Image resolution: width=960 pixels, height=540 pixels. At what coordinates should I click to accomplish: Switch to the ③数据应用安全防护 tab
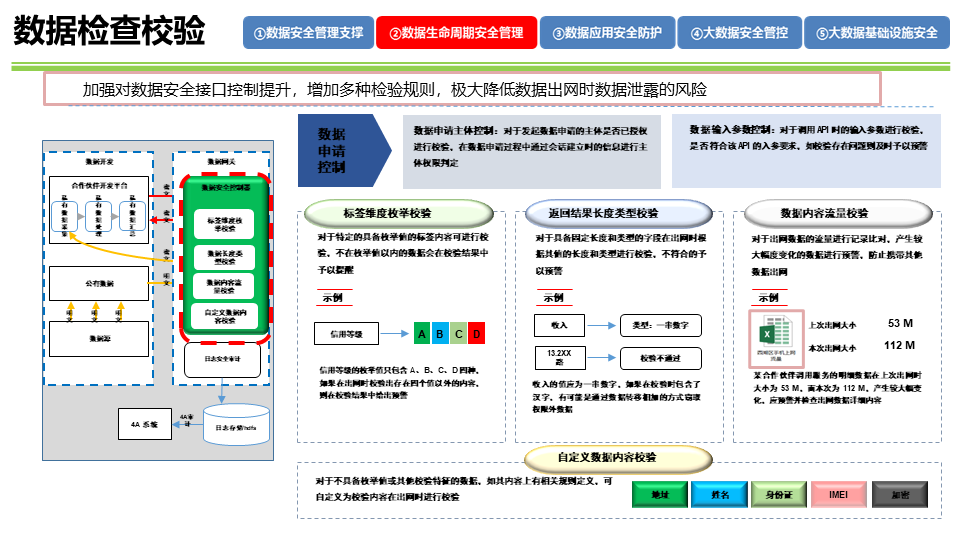pos(607,32)
